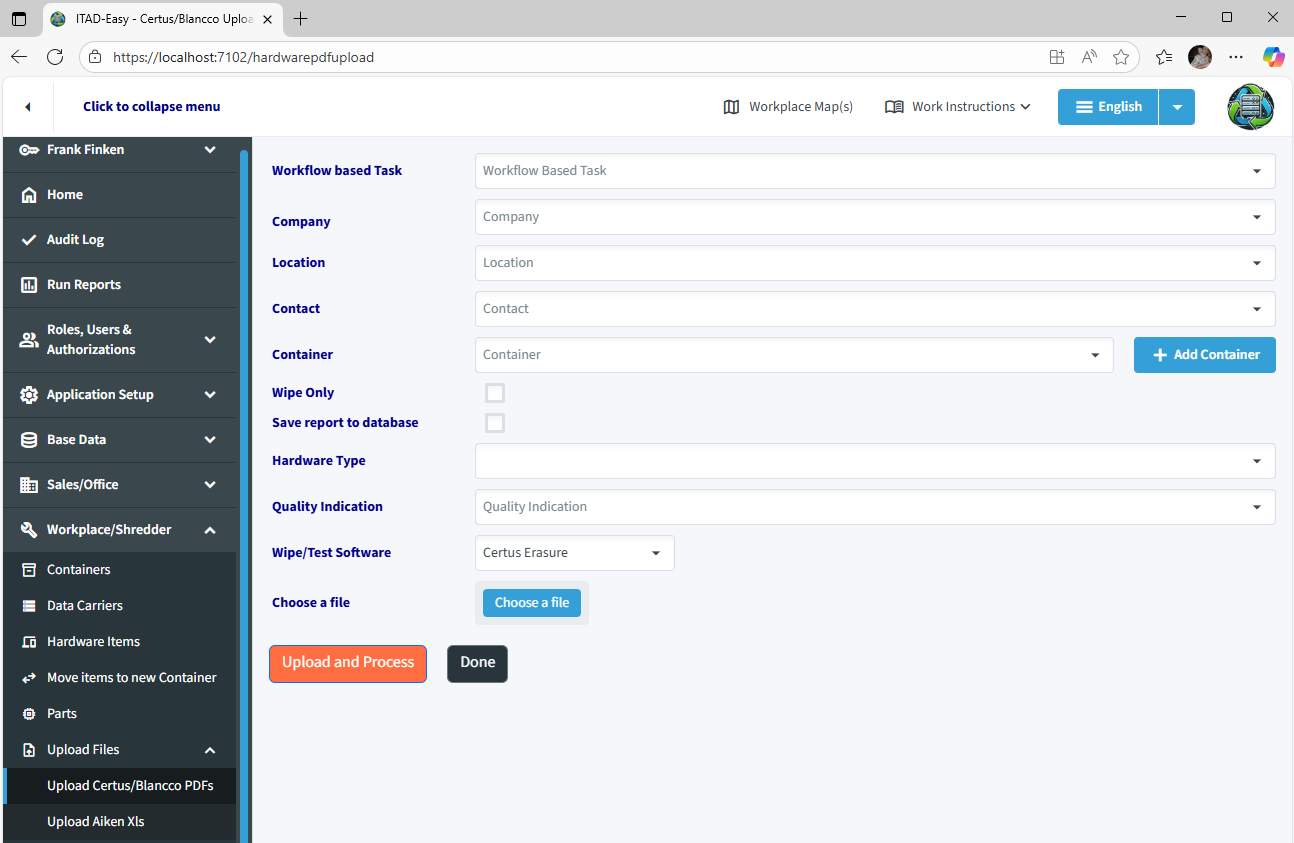Open the Quality Indication dropdown
Viewport: 1294px width, 843px height.
[x=875, y=507]
